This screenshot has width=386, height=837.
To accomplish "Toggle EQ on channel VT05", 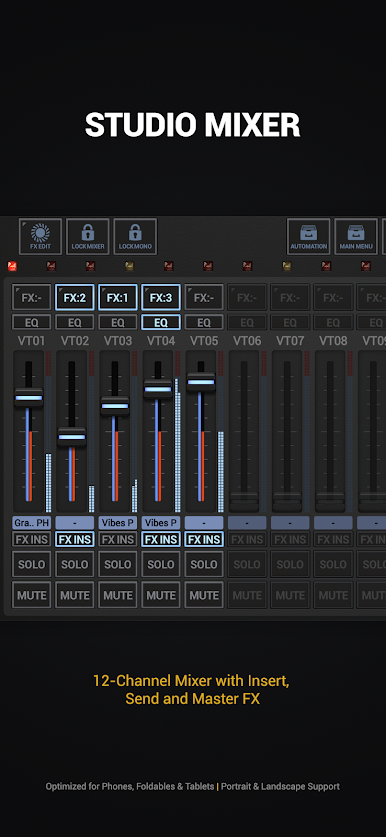I will [x=204, y=322].
